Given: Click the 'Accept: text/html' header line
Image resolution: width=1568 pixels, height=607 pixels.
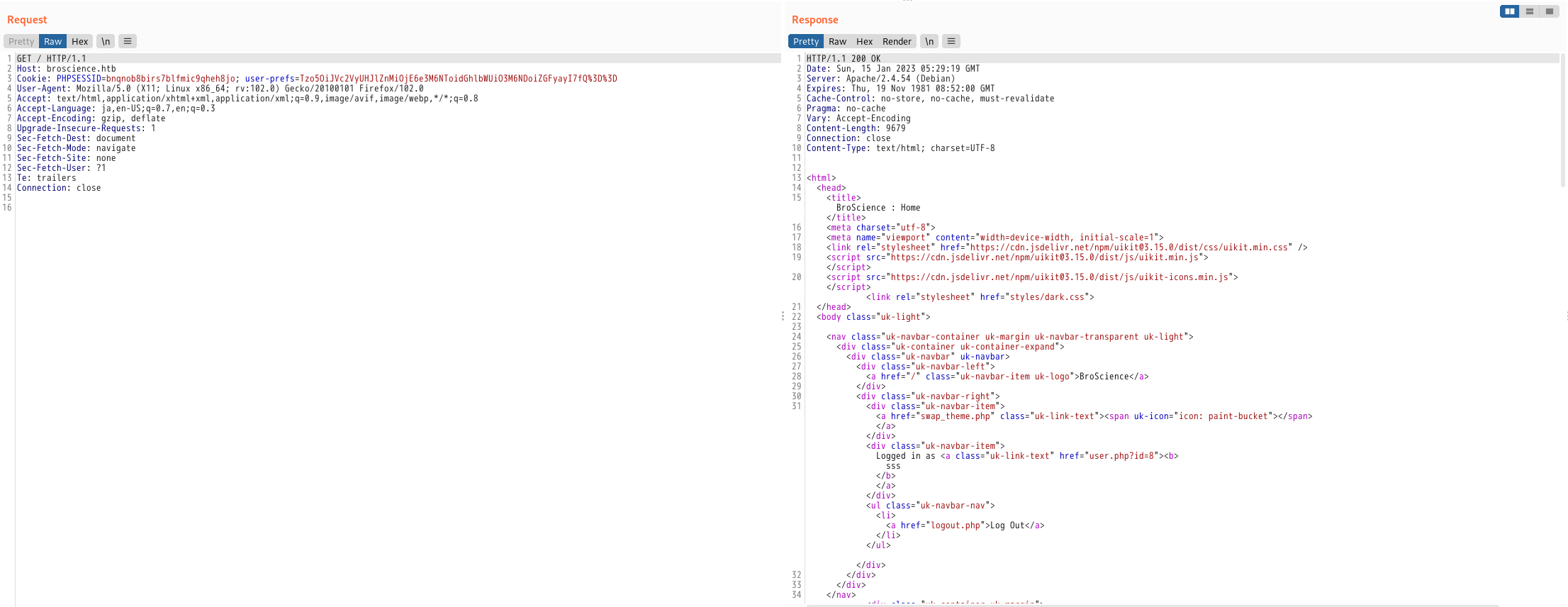Looking at the screenshot, I should 247,99.
